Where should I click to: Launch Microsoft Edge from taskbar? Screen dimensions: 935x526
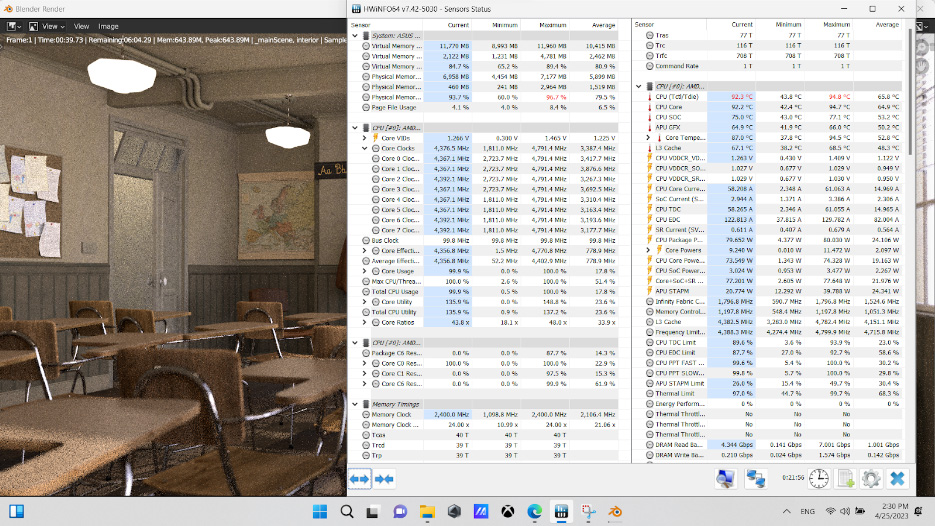pos(534,512)
